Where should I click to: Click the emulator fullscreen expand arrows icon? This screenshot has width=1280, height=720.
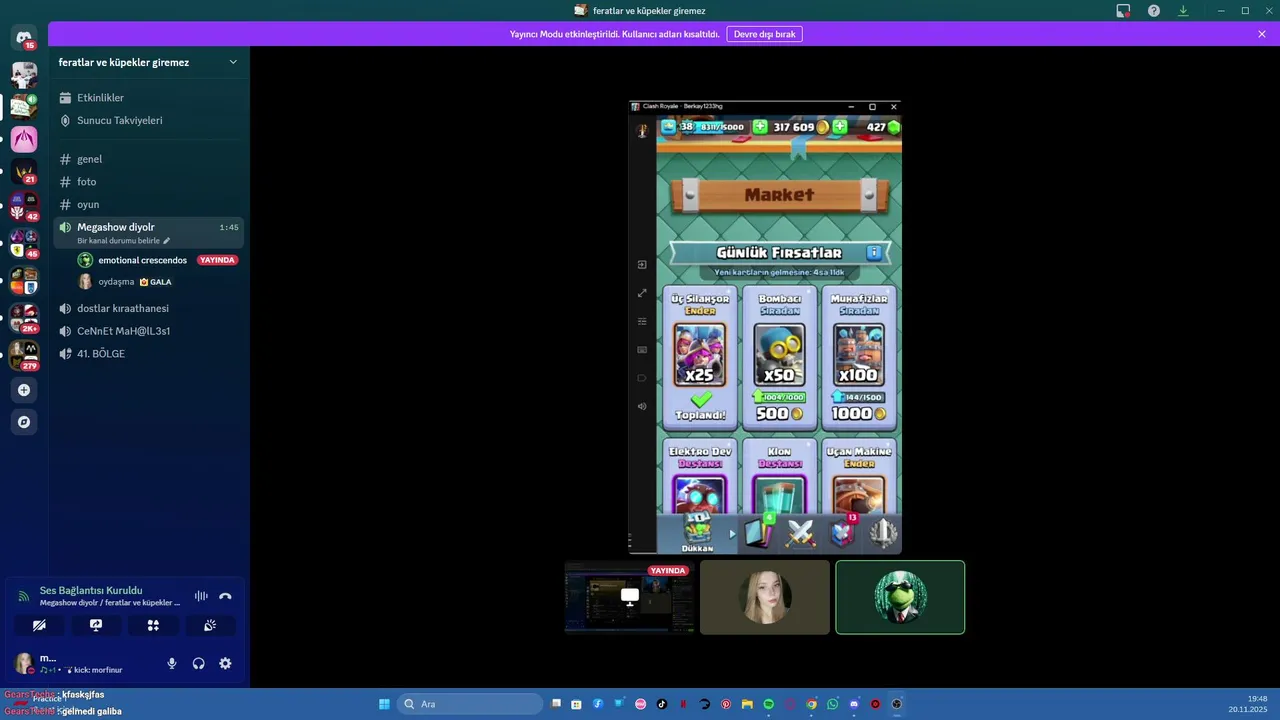coord(642,293)
